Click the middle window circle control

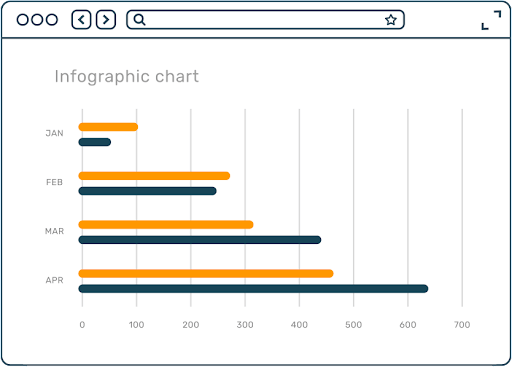click(37, 20)
